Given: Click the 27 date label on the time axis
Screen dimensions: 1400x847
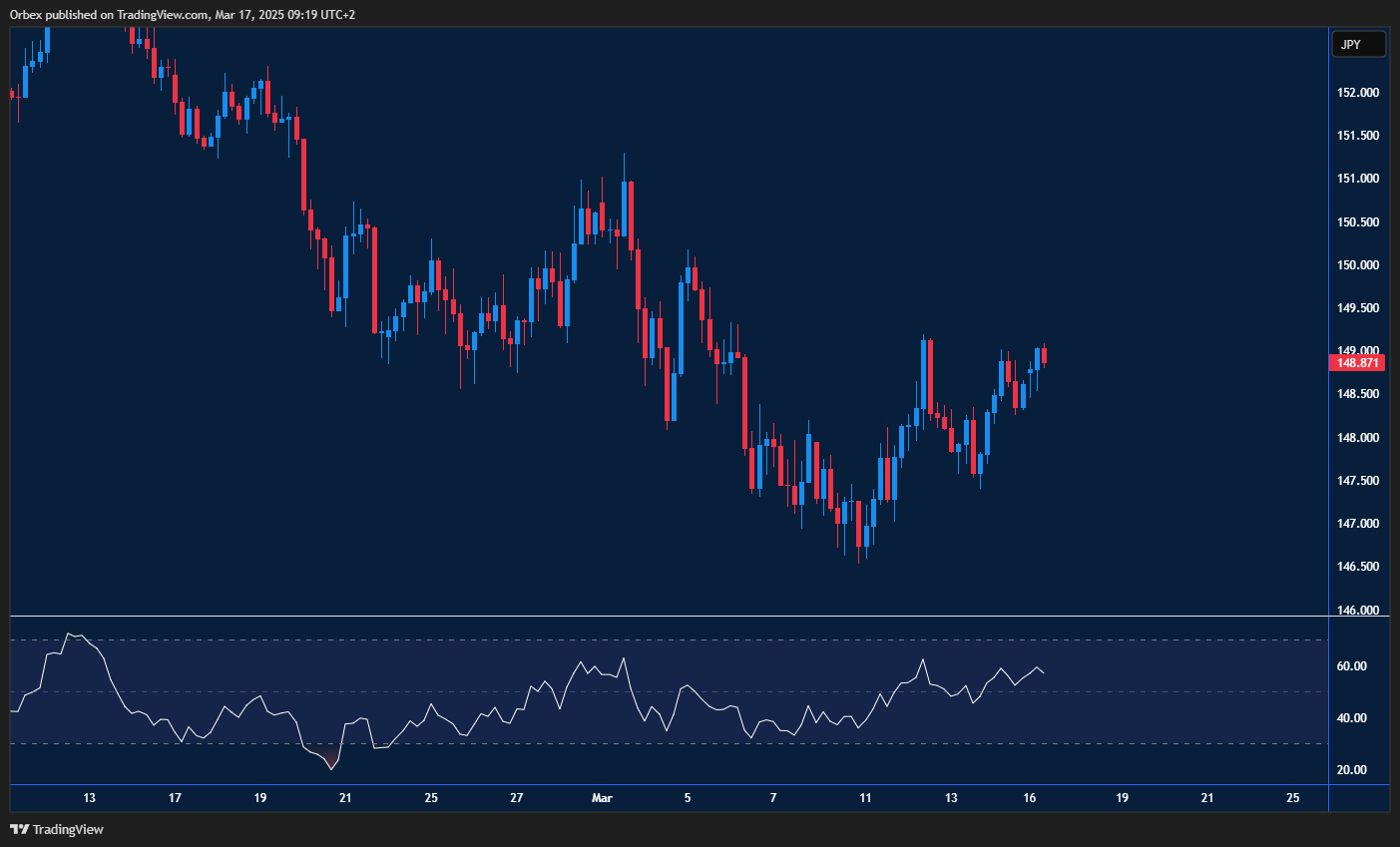Looking at the screenshot, I should coord(516,798).
